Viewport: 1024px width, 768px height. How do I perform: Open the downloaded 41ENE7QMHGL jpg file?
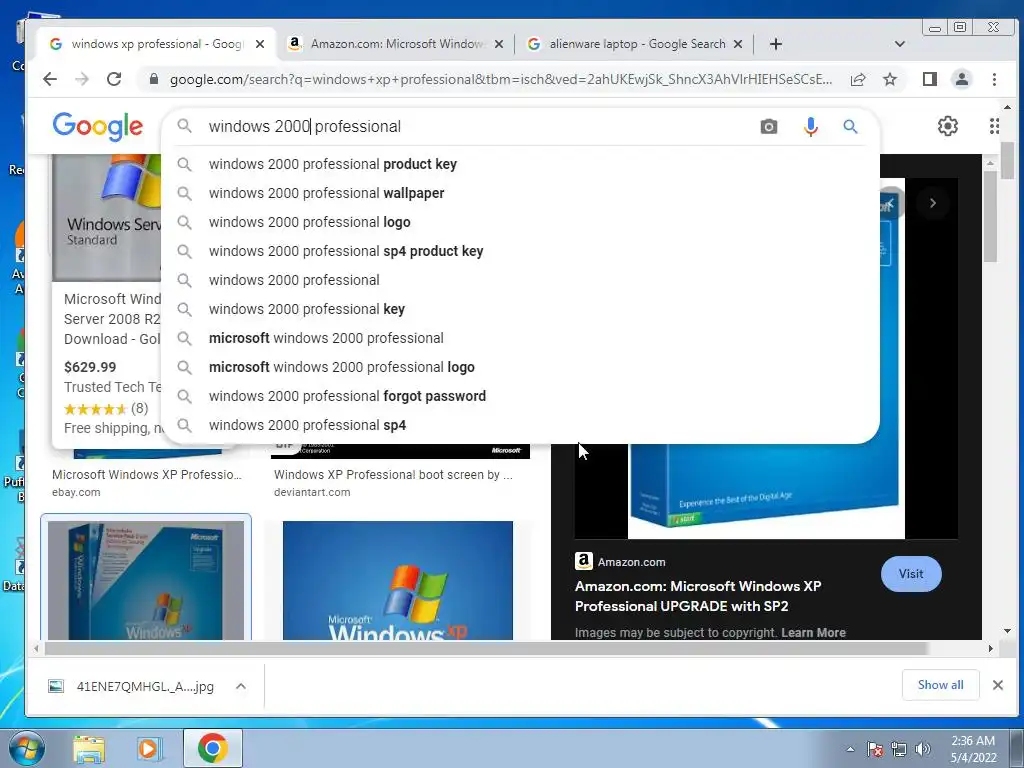131,686
